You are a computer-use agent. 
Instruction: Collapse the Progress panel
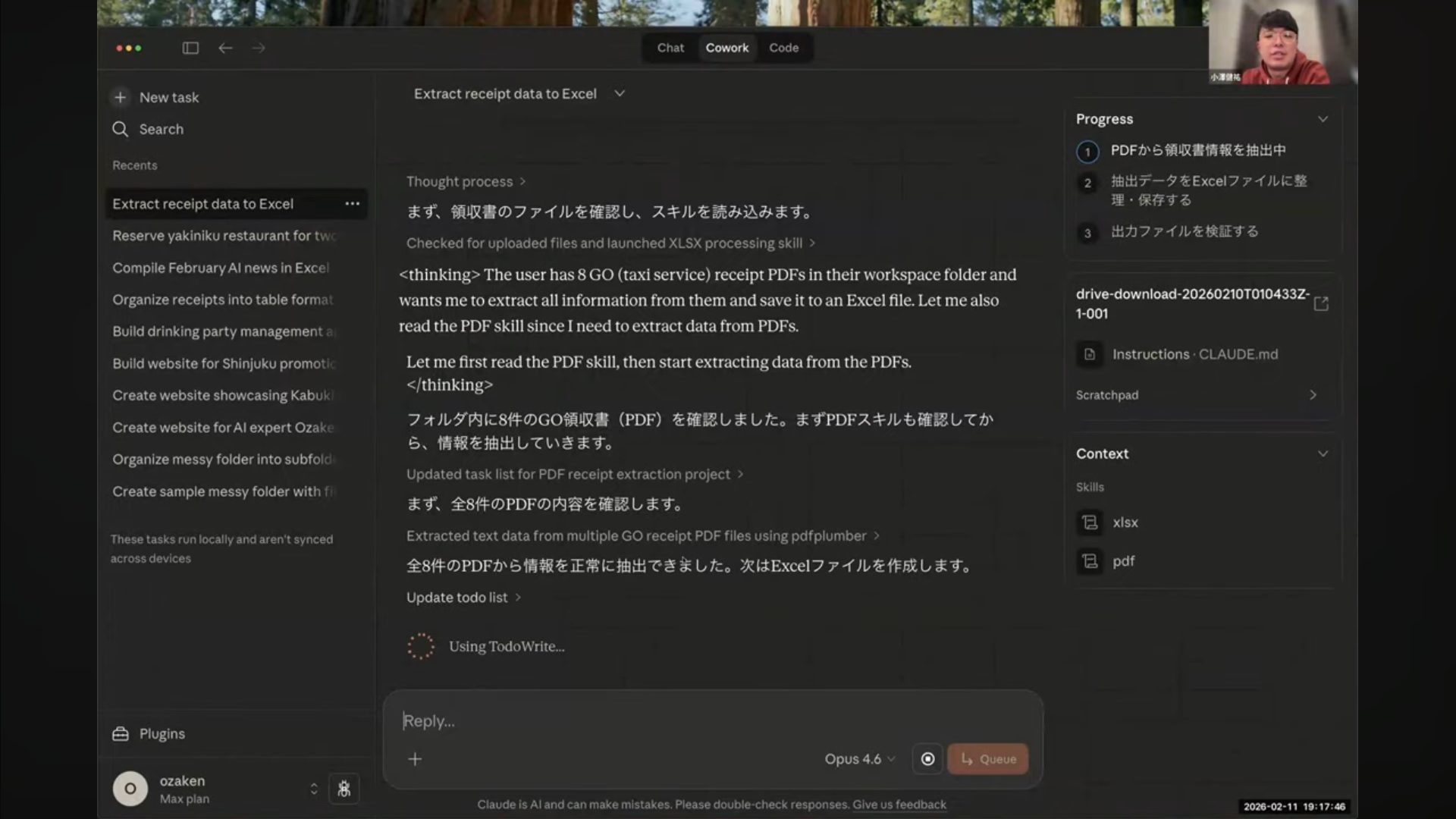1323,119
